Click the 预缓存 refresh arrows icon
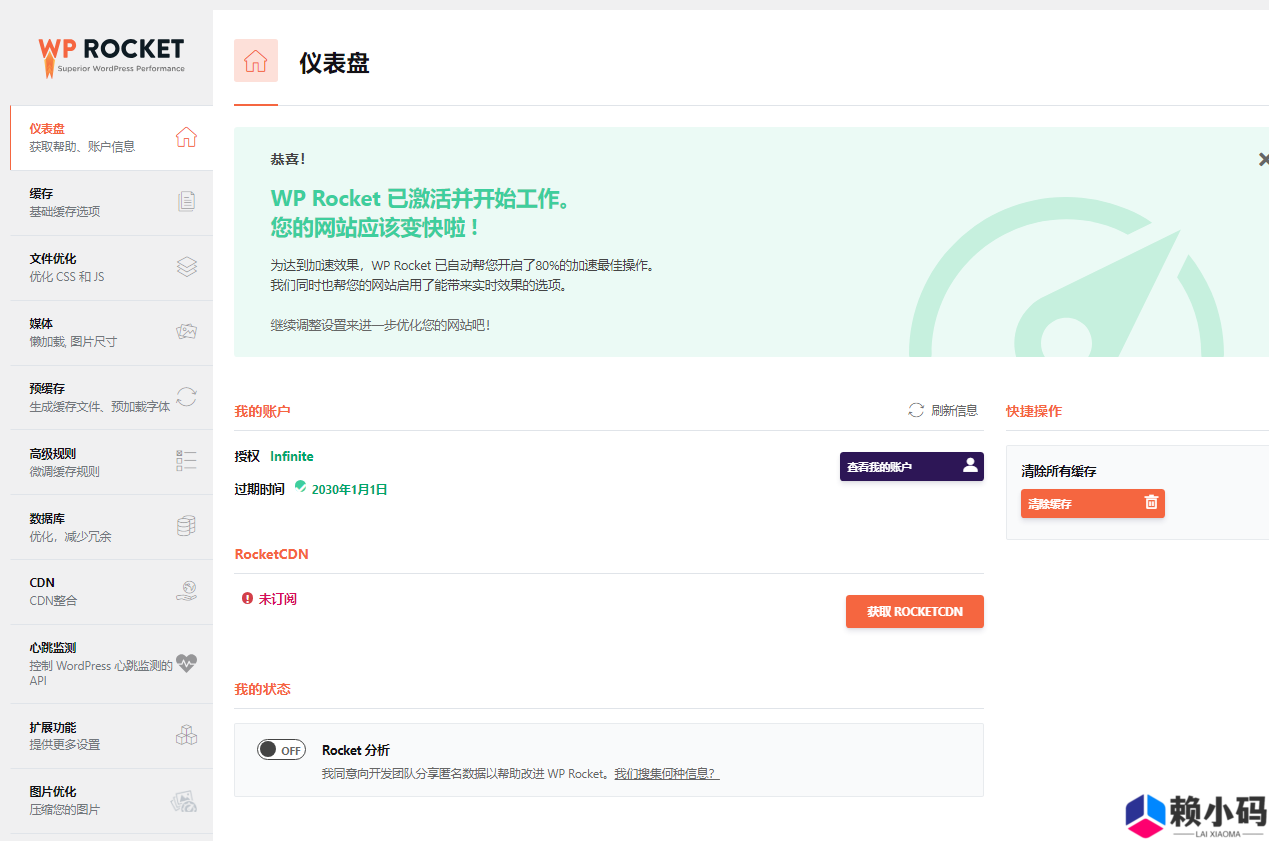 (x=186, y=397)
